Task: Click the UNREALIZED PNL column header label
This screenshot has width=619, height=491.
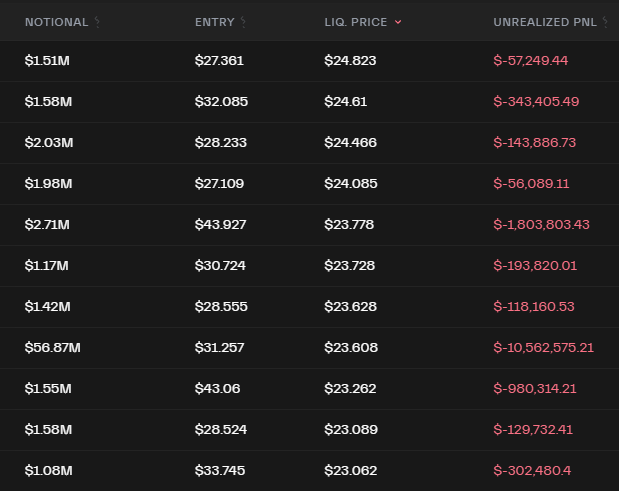Action: click(x=545, y=22)
